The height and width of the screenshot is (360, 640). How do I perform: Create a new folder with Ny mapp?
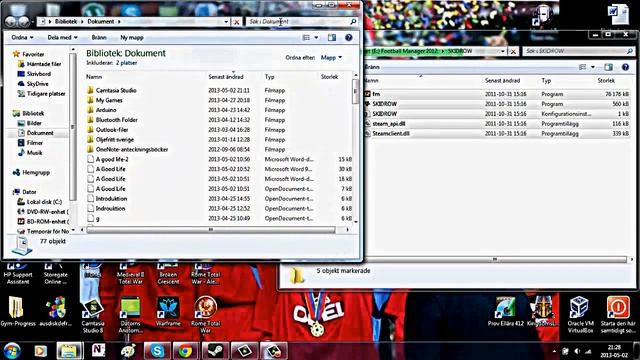132,38
